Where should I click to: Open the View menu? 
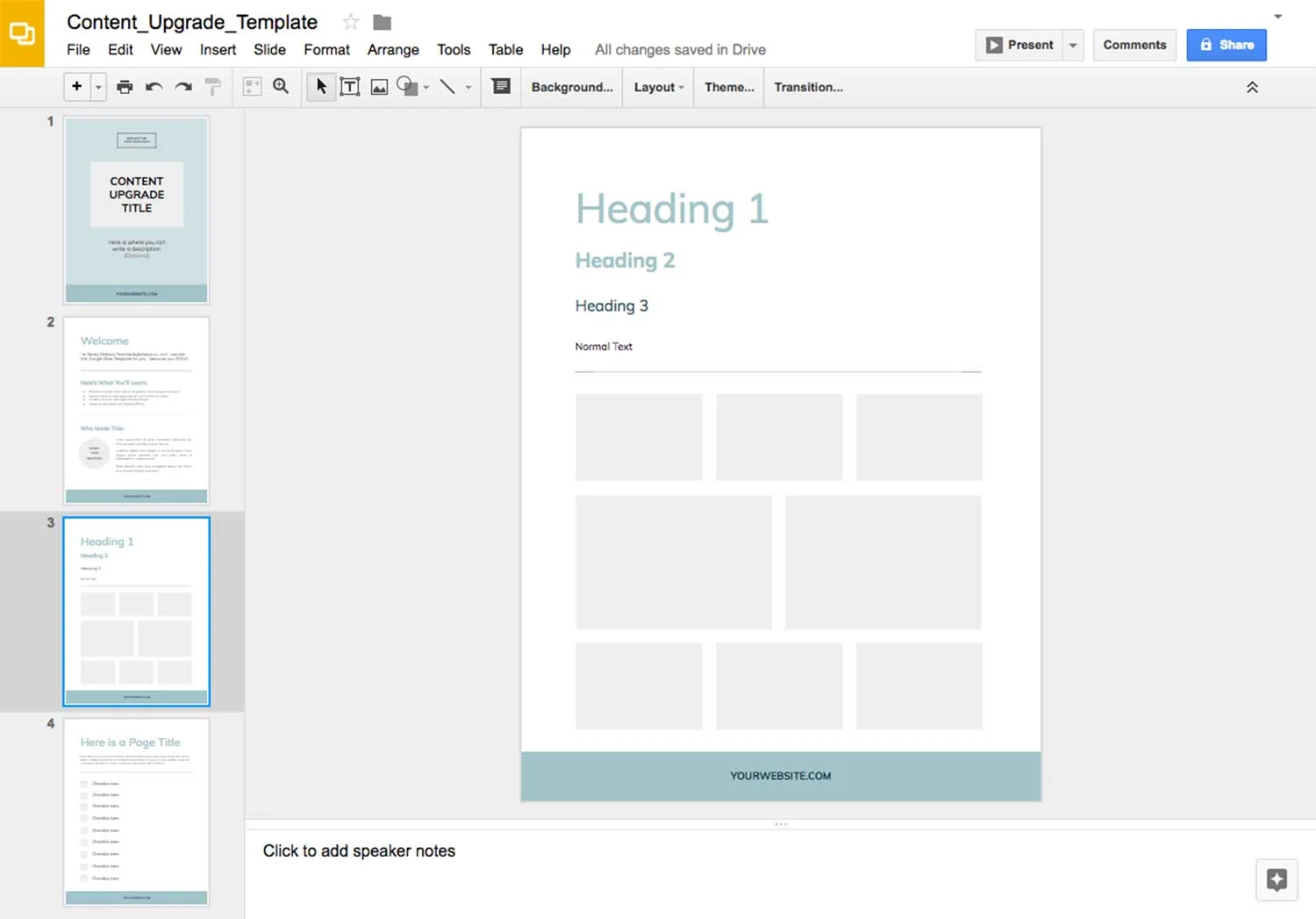[x=166, y=50]
